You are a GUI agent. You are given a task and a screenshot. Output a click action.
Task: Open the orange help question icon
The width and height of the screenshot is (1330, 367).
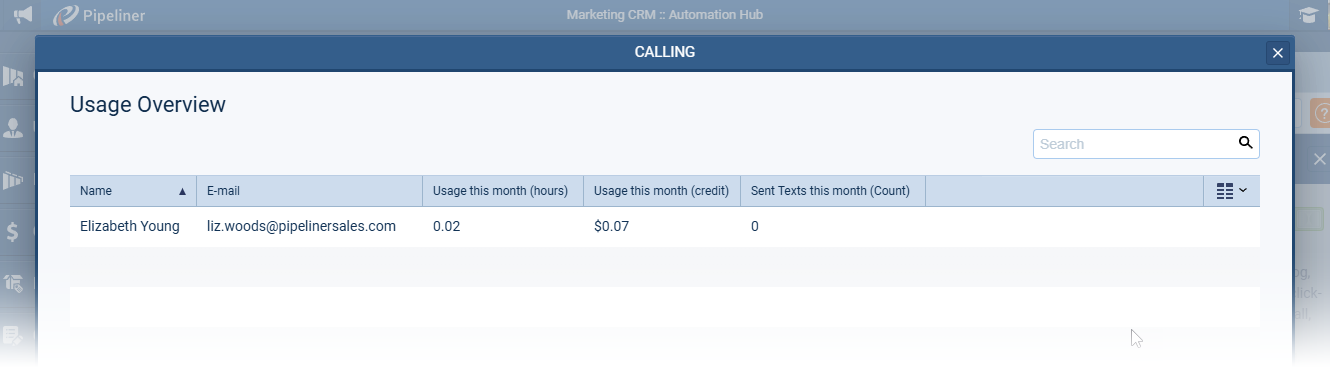click(x=1319, y=114)
